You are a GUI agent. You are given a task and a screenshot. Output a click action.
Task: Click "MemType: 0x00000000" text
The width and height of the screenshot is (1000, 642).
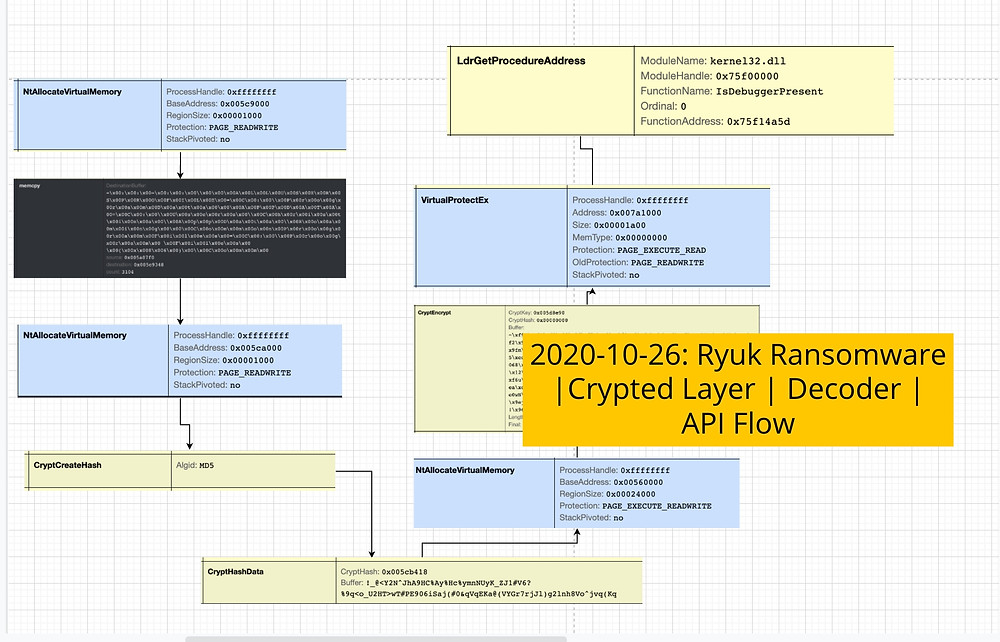click(x=619, y=238)
